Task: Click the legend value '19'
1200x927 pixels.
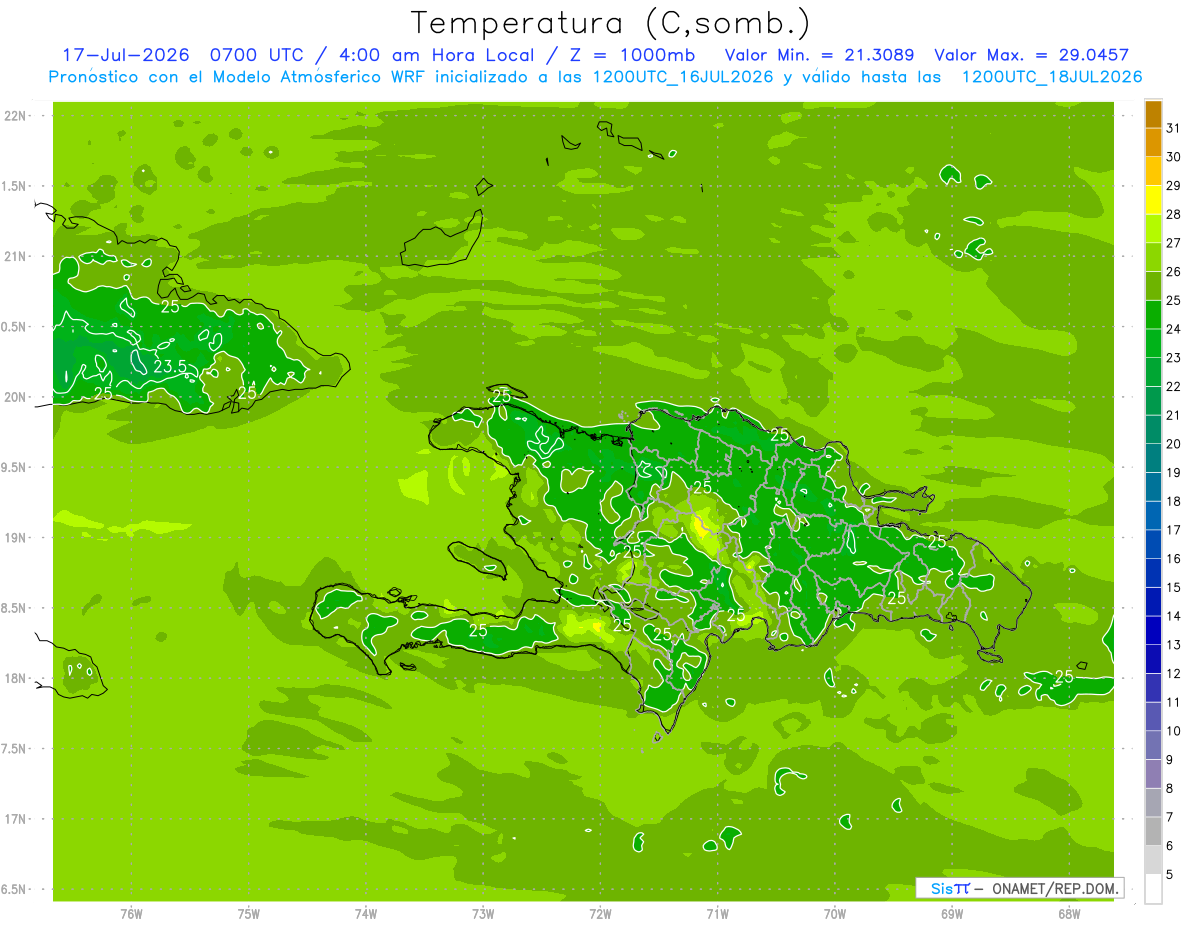Action: coord(1173,473)
